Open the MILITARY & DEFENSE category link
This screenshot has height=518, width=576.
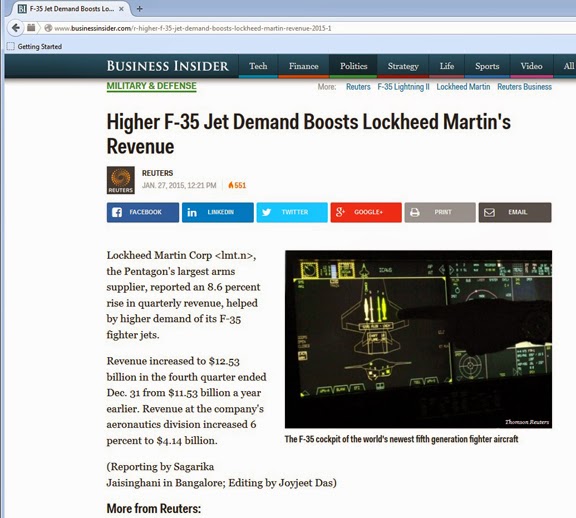tap(151, 86)
